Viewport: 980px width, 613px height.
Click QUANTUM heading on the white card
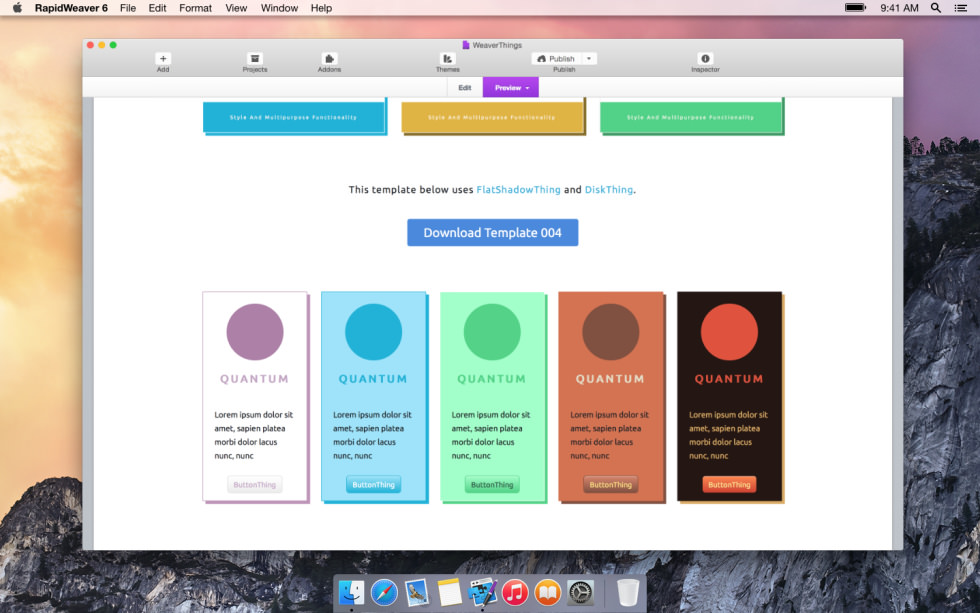254,379
